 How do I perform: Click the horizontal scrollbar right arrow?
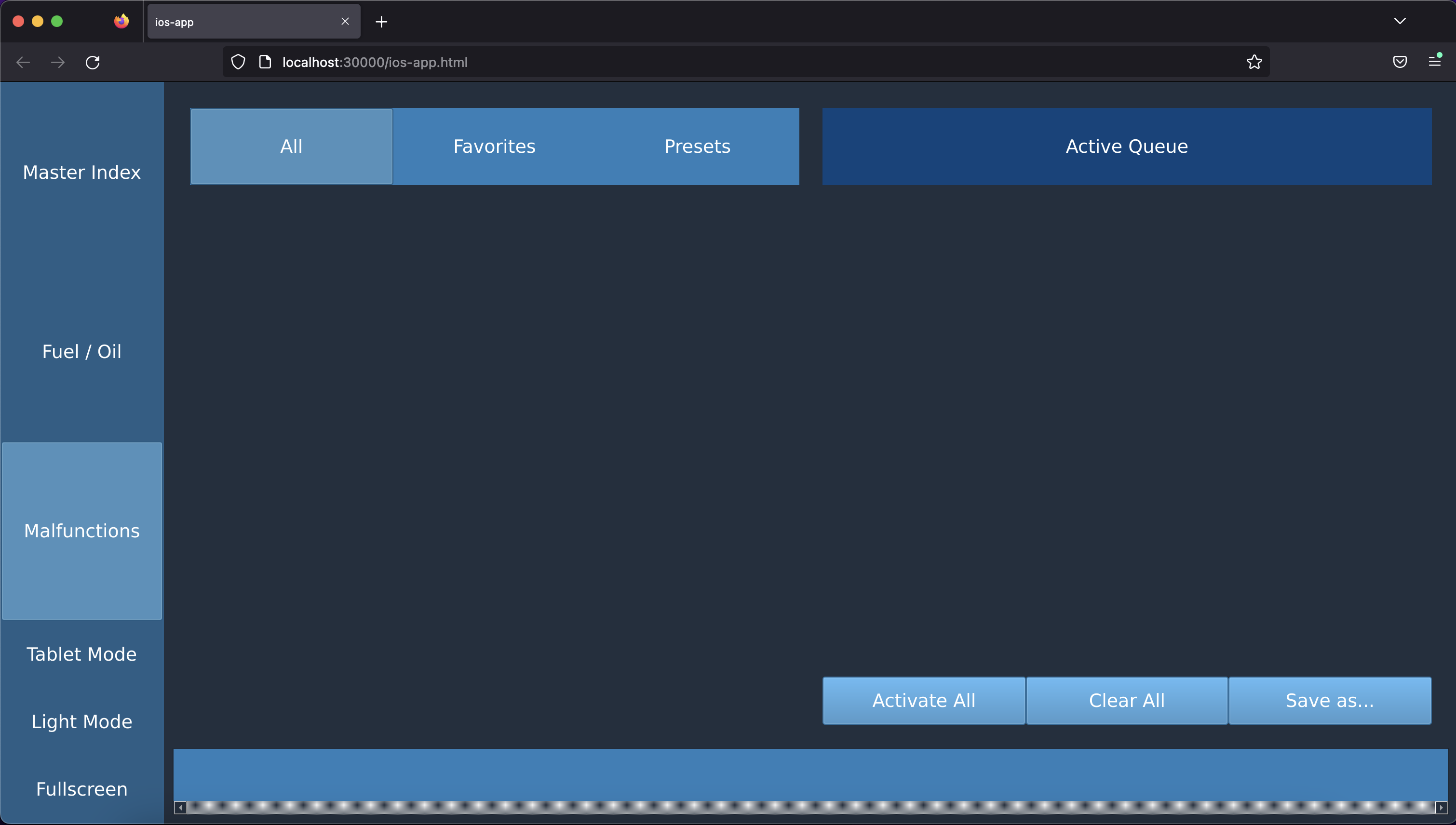point(1441,808)
